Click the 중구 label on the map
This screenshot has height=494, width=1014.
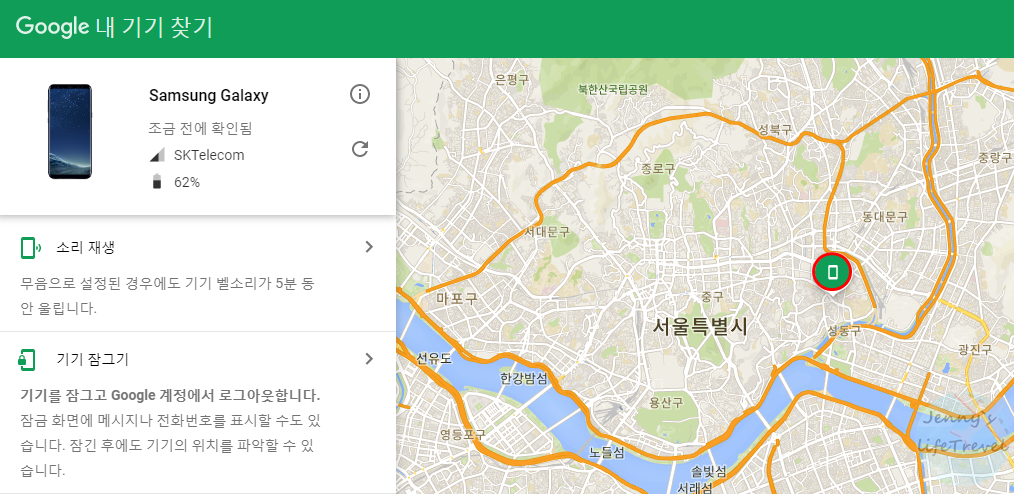(x=713, y=297)
